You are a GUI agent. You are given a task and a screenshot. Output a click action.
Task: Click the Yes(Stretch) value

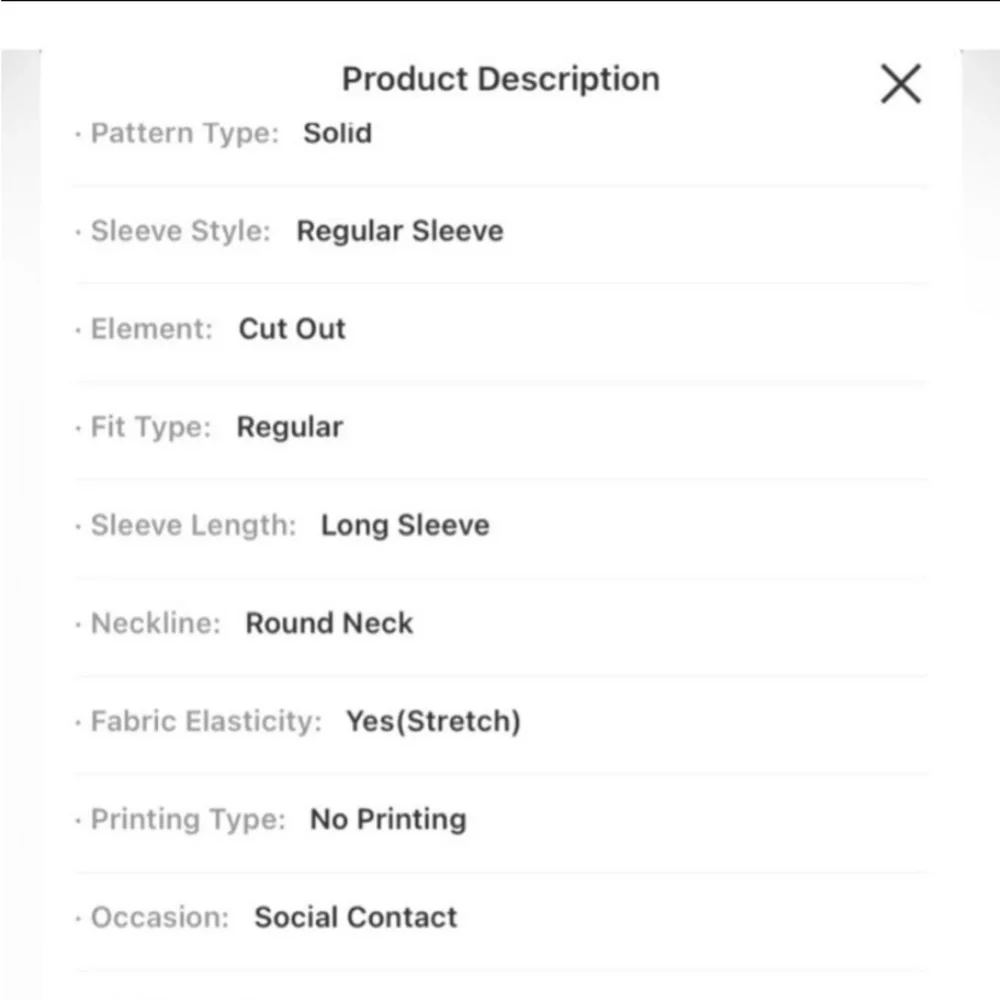(x=433, y=721)
